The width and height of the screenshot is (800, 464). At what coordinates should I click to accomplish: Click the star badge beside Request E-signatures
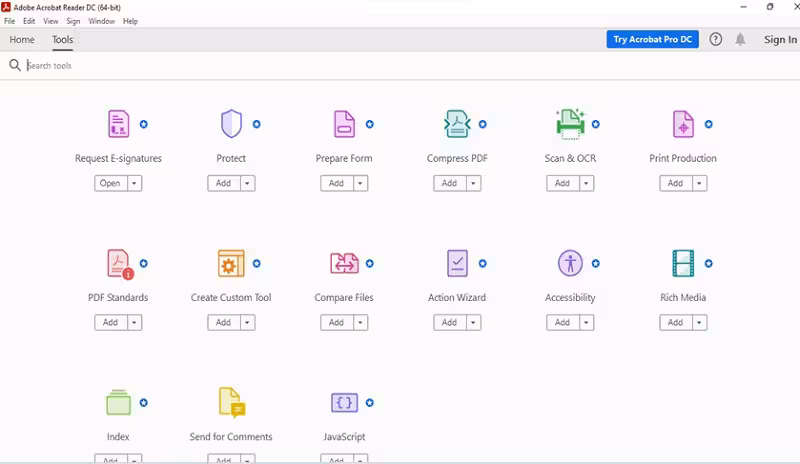(x=144, y=124)
